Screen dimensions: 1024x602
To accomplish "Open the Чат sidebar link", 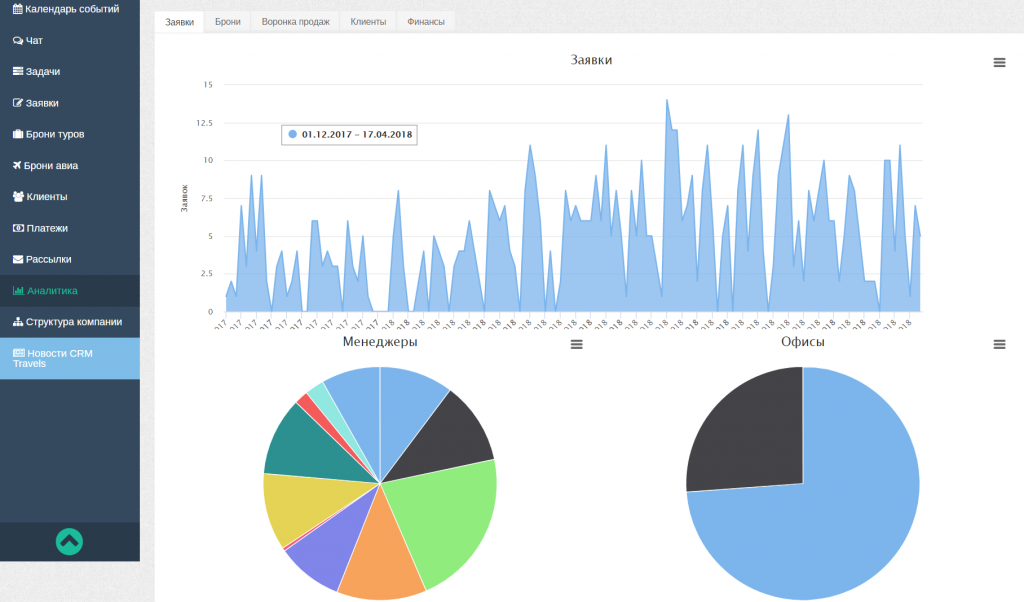I will 70,40.
